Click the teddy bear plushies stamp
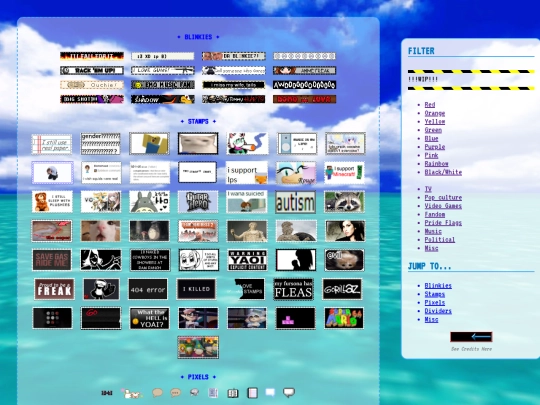 [x=52, y=202]
